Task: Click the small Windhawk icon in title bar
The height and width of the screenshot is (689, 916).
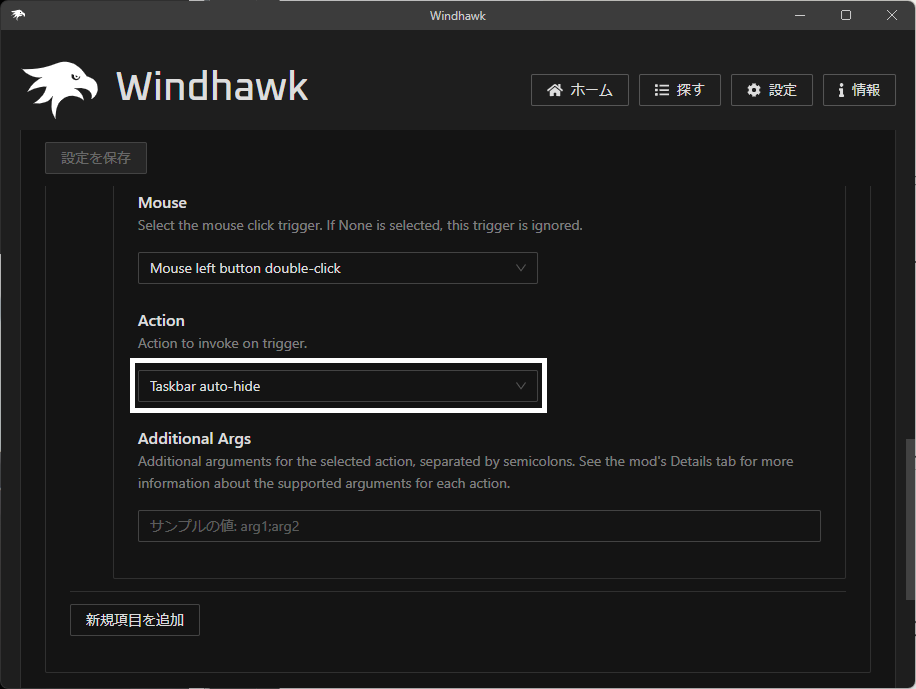Action: point(19,15)
